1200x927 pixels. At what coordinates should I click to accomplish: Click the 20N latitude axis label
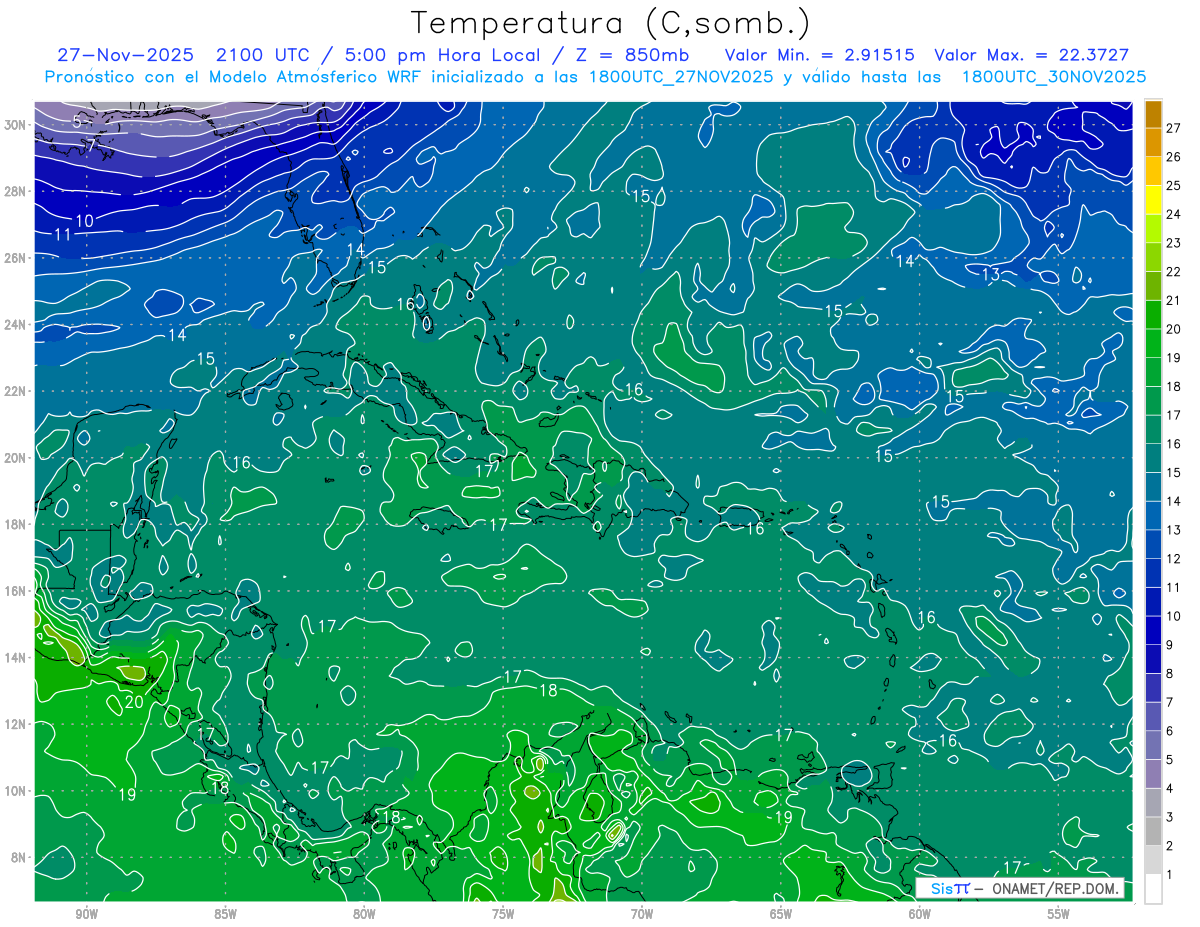pyautogui.click(x=16, y=457)
